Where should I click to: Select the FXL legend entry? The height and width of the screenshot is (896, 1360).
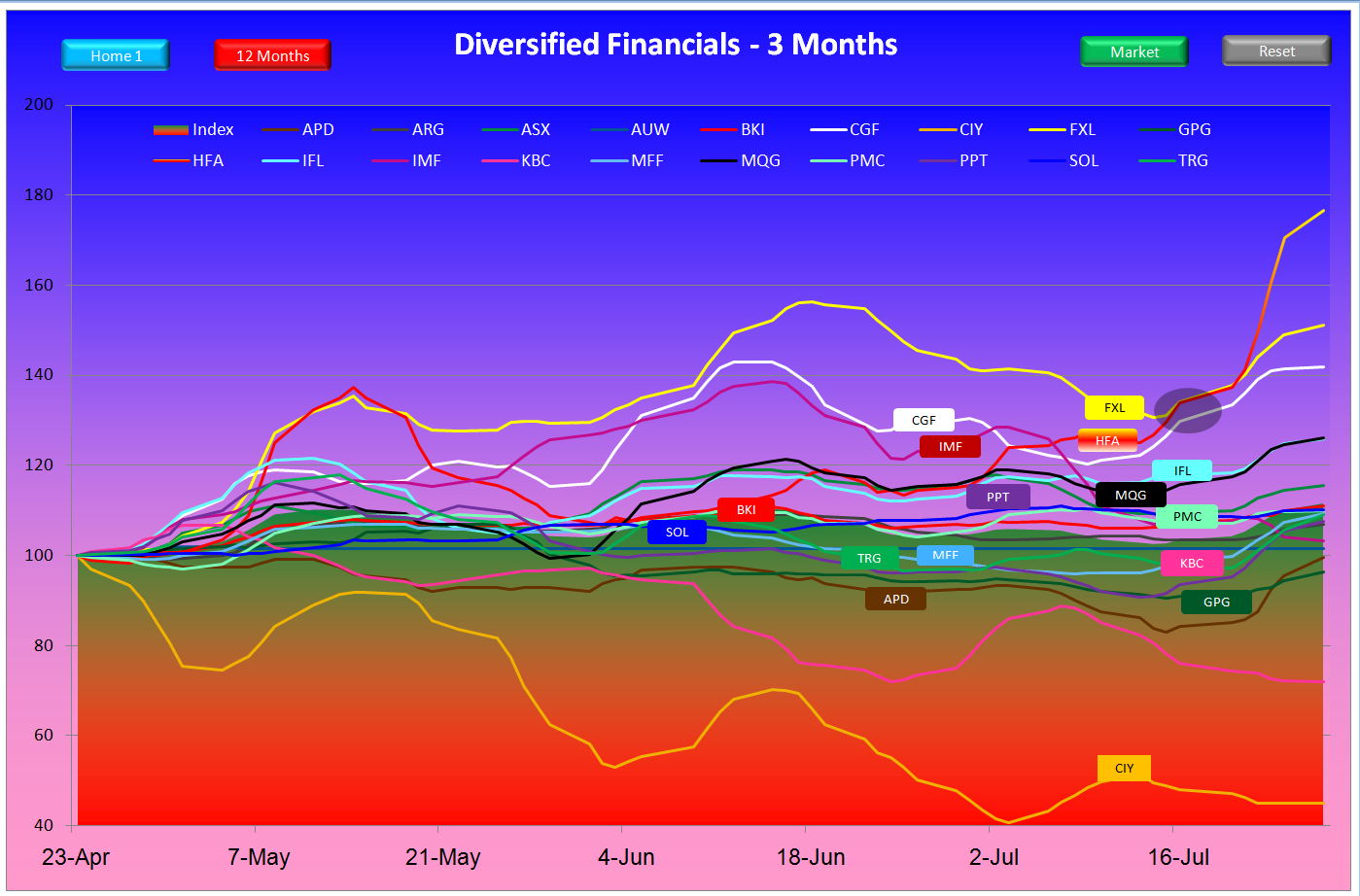1064,129
